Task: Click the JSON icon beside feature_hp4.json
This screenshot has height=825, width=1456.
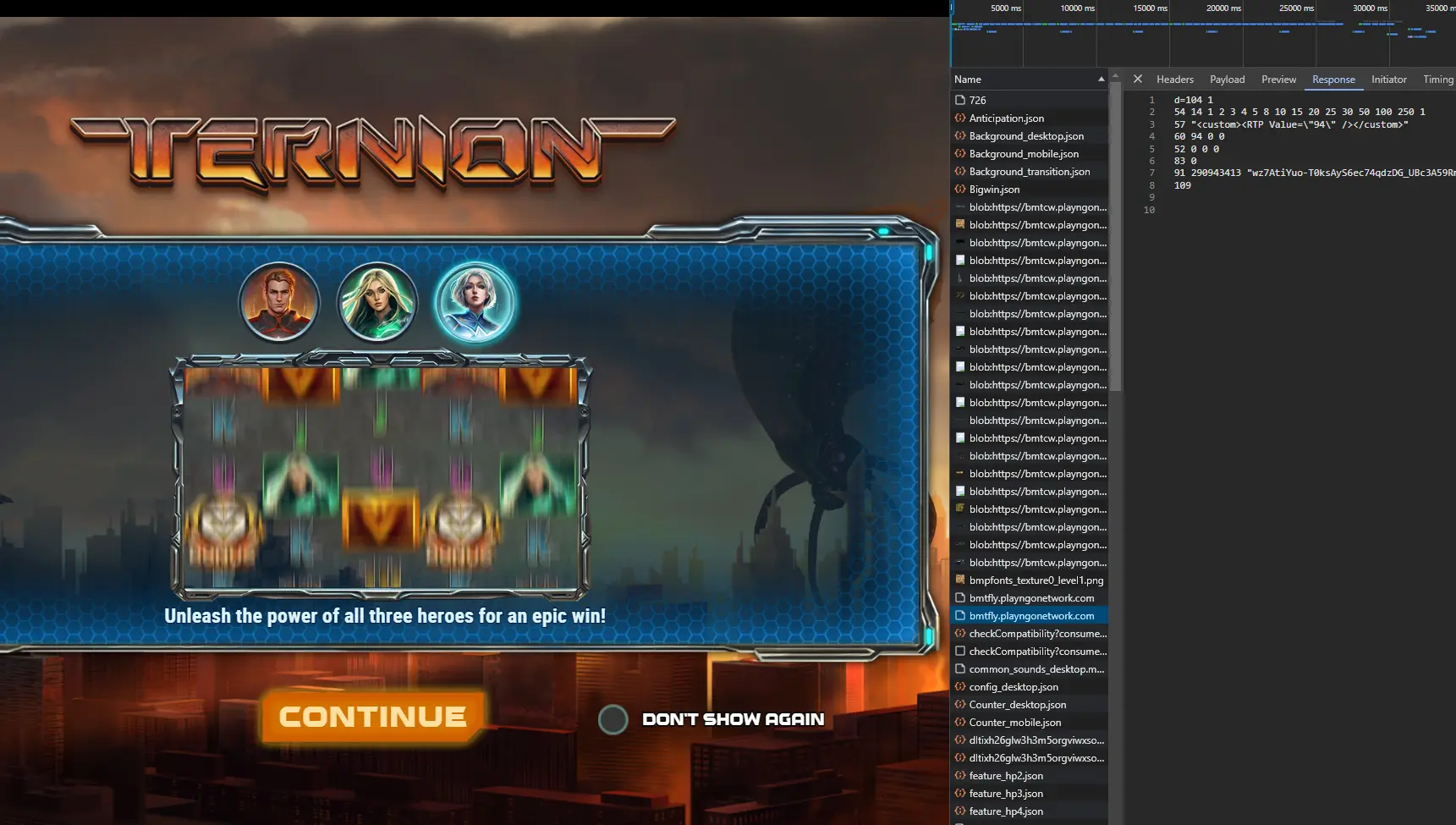Action: 960,811
